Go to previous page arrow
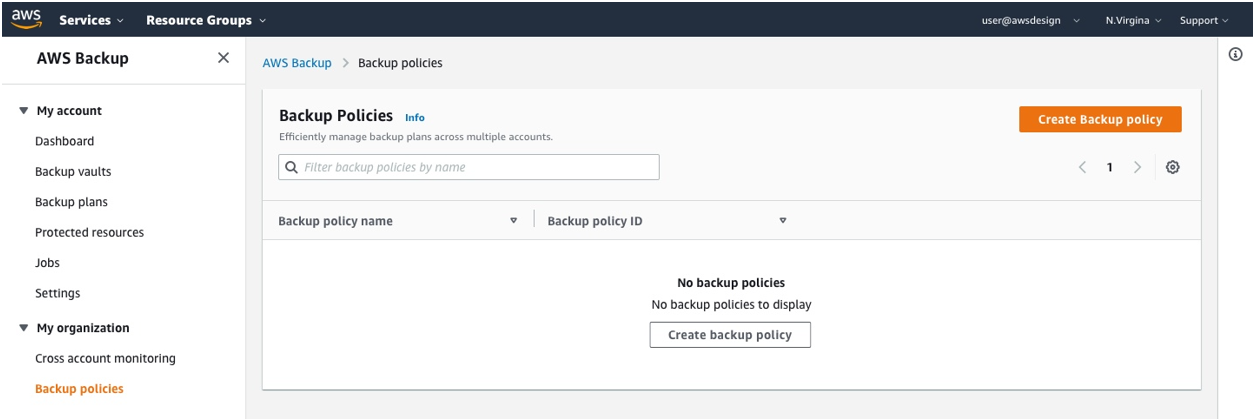This screenshot has width=1255, height=419. [x=1083, y=167]
